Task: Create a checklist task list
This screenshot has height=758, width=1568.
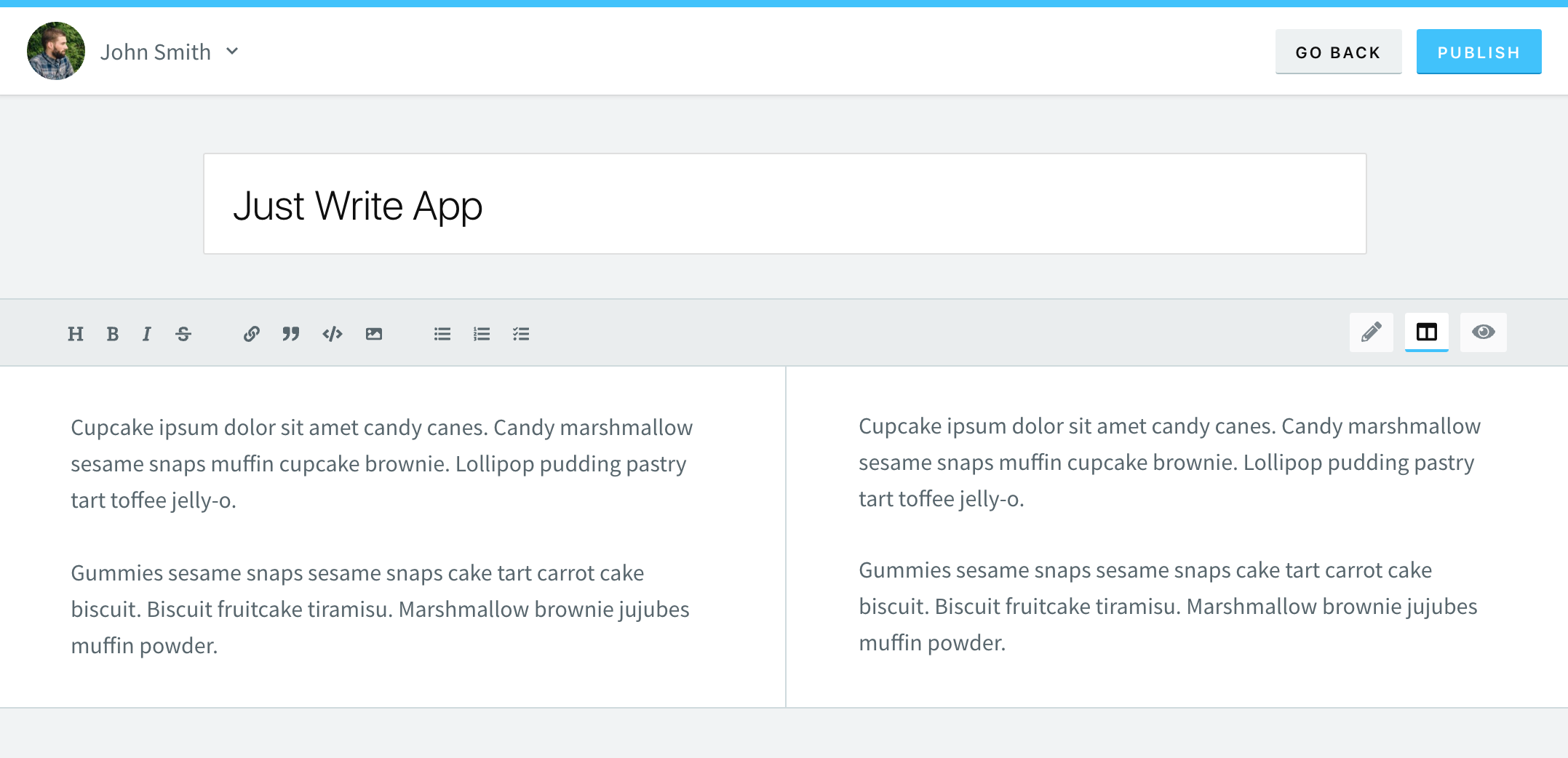Action: [521, 334]
